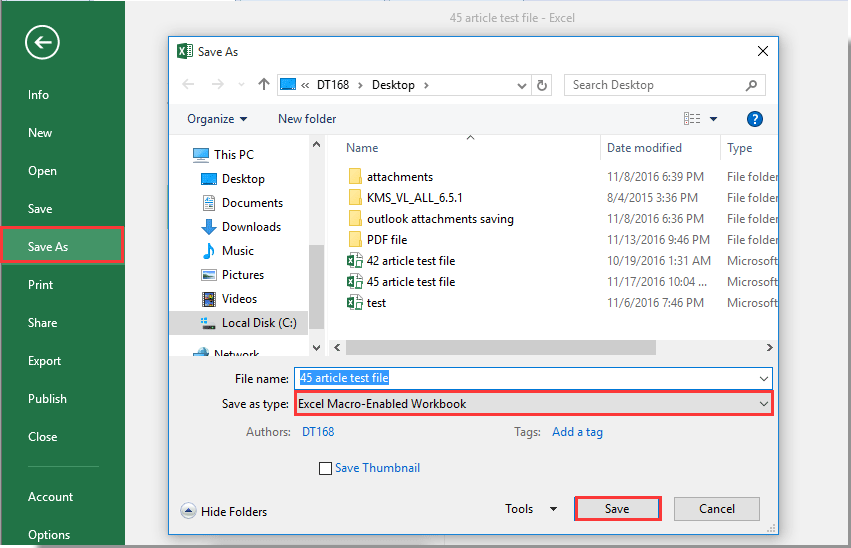Viewport: 851px width, 548px height.
Task: Click the back arrow in Excel backstage
Action: pyautogui.click(x=43, y=42)
